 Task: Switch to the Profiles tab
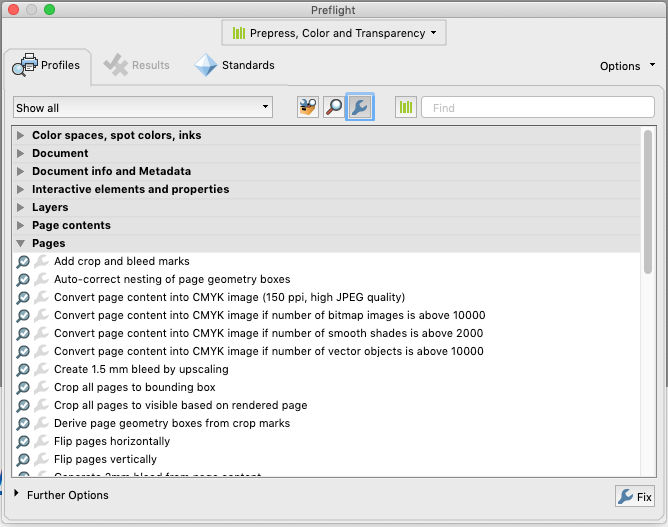[47, 65]
